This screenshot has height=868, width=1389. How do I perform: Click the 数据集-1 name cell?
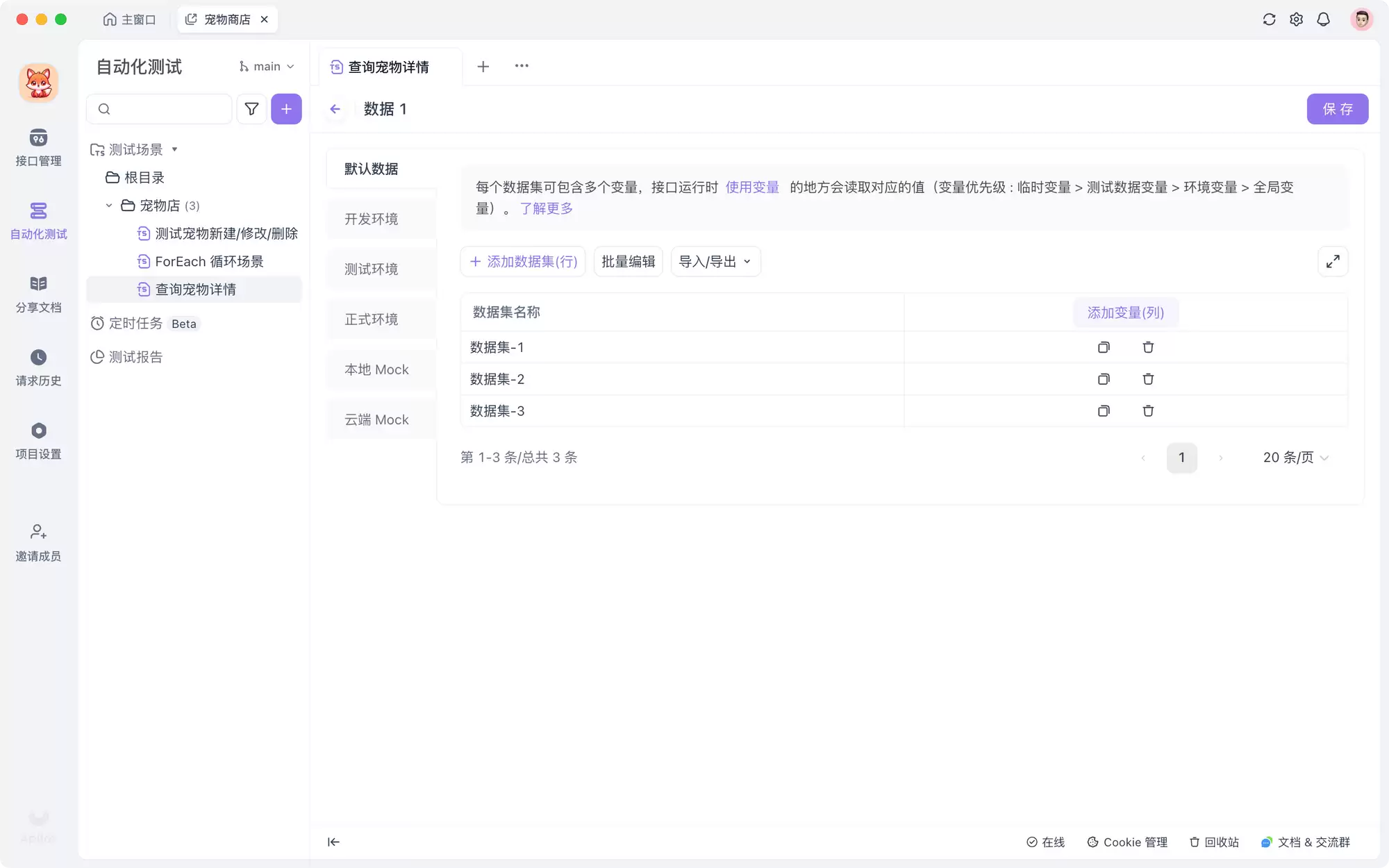[x=682, y=347]
